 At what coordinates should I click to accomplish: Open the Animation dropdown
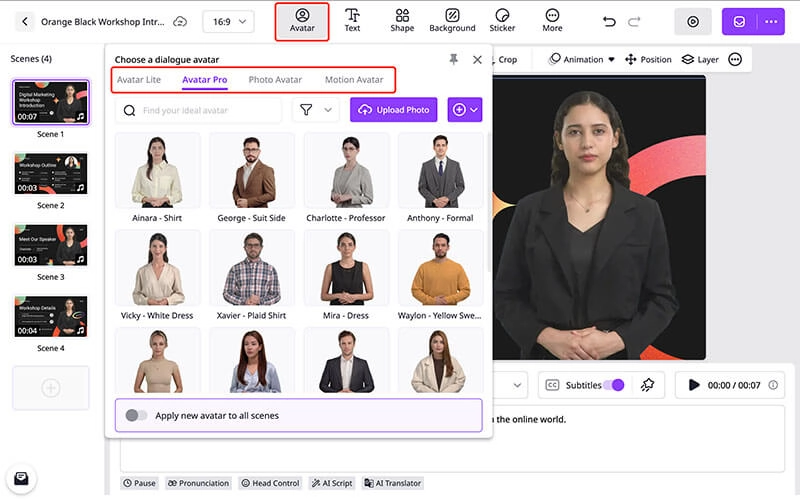582,60
